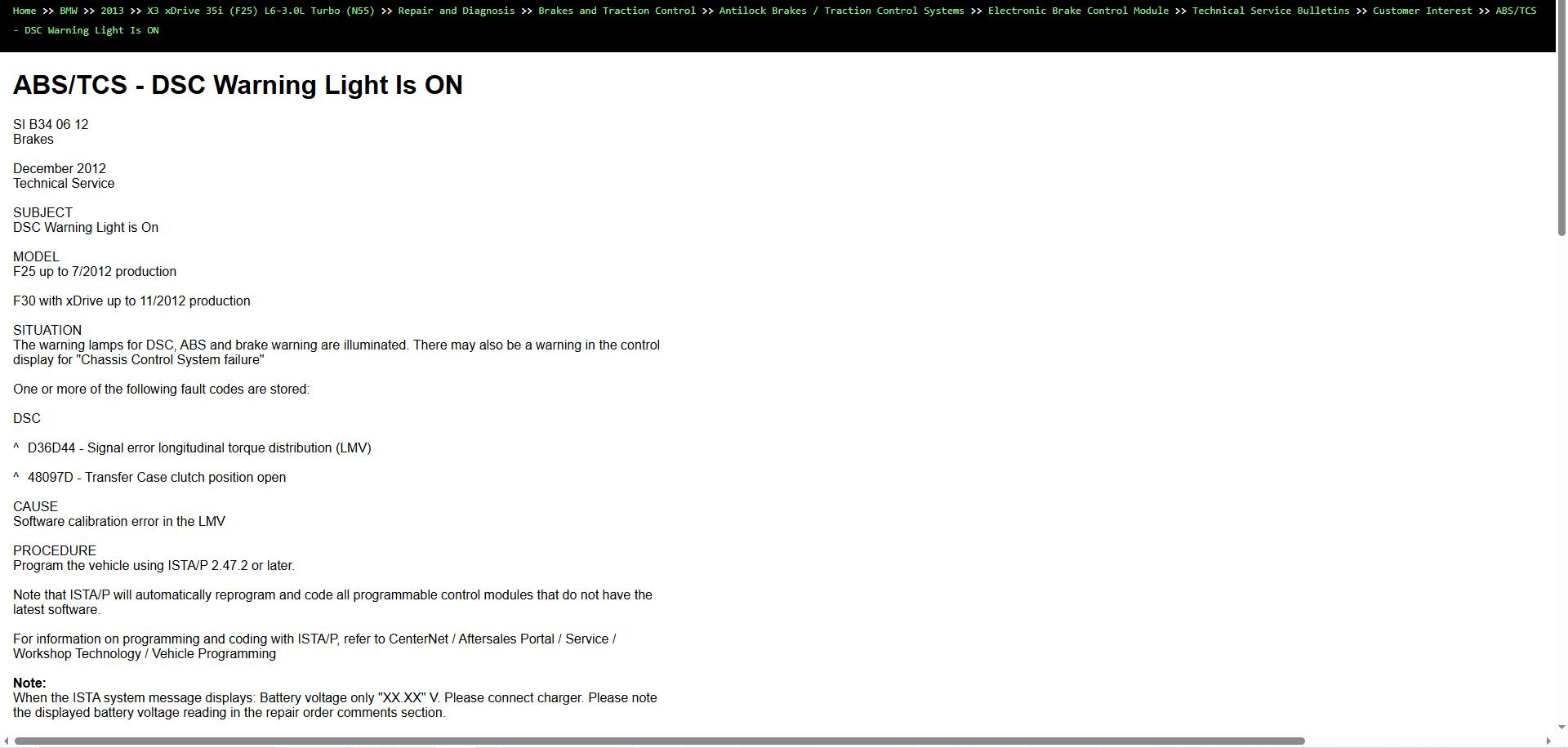Click the scroll left arrow
The width and height of the screenshot is (1568, 748).
(7, 741)
